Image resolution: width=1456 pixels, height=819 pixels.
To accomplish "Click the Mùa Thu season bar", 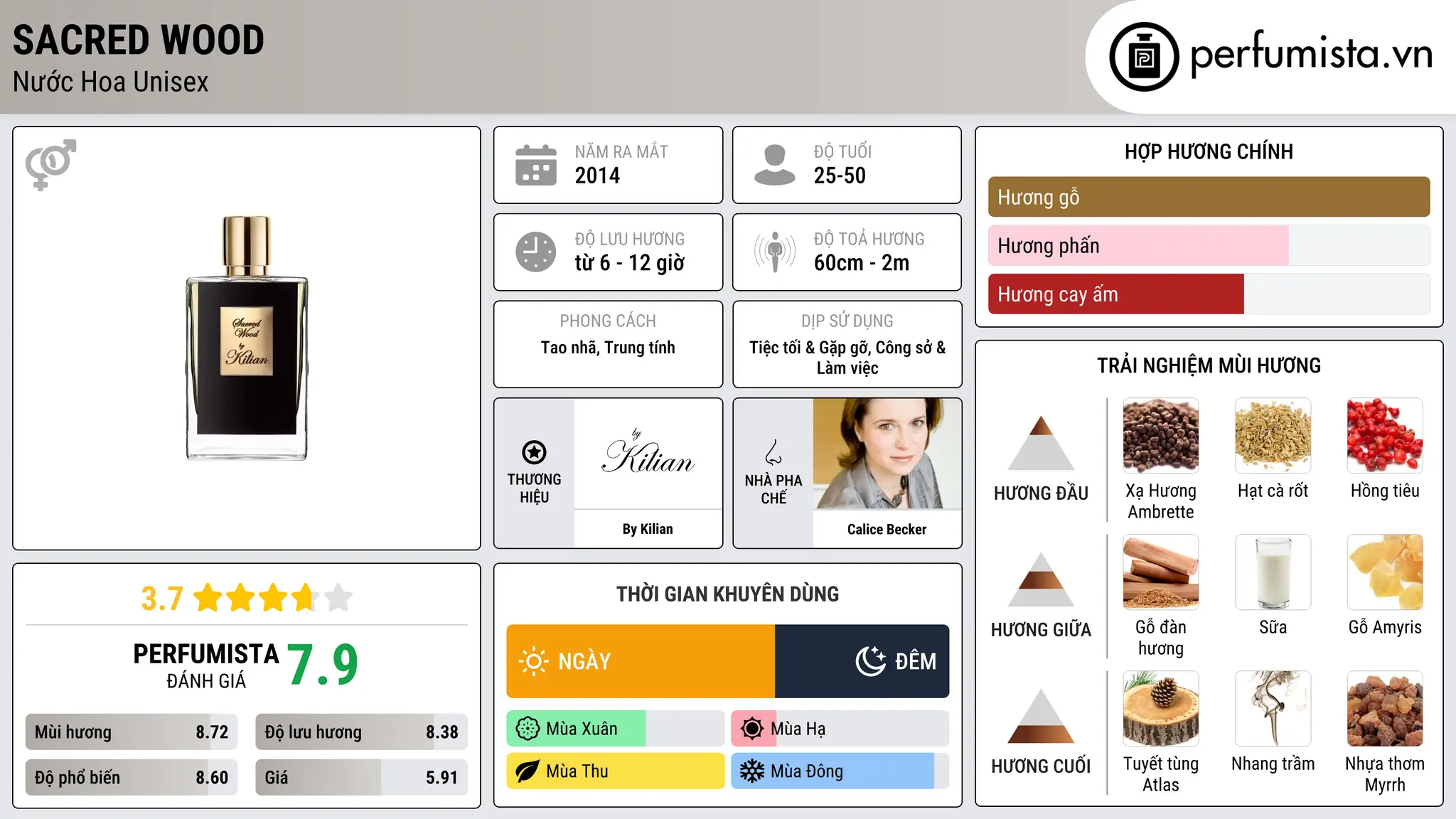I will [616, 771].
